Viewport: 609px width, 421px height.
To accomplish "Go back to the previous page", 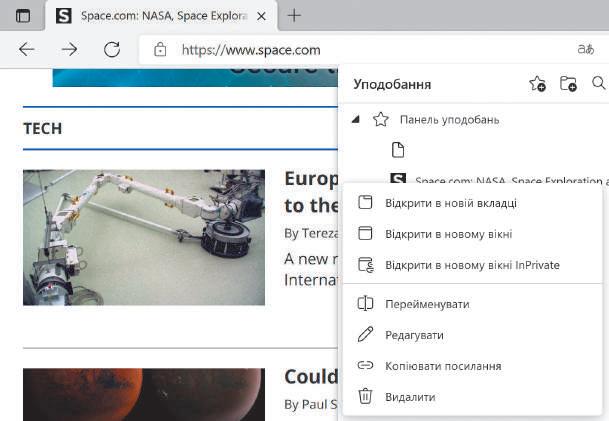I will pyautogui.click(x=27, y=49).
